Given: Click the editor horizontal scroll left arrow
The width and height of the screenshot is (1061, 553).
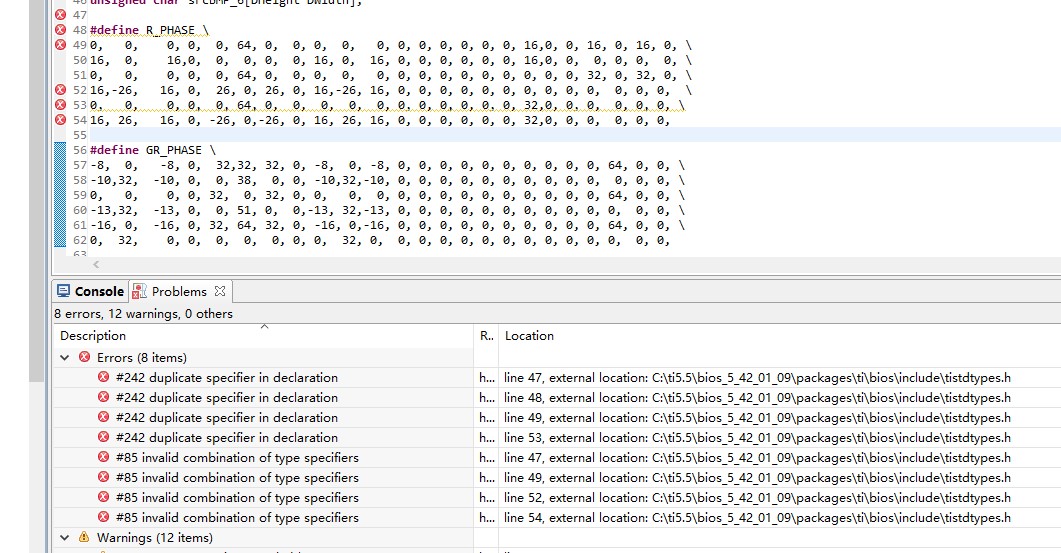Looking at the screenshot, I should tap(96, 264).
